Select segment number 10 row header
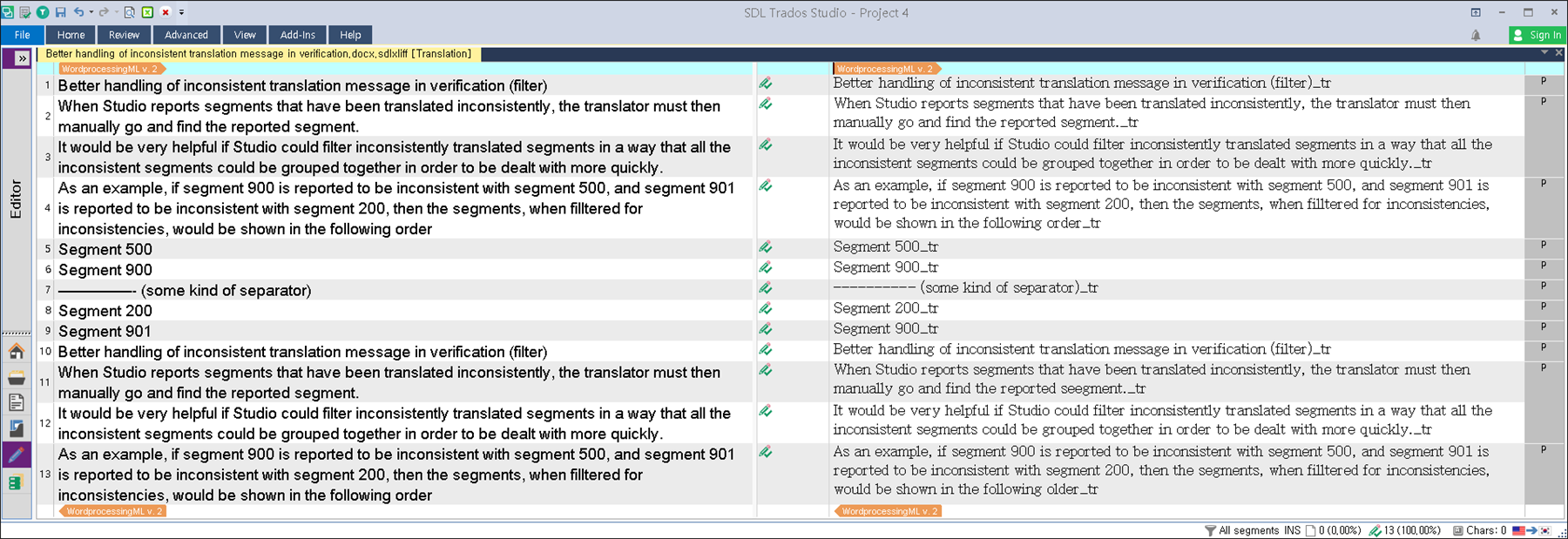The width and height of the screenshot is (1568, 539). pos(45,352)
